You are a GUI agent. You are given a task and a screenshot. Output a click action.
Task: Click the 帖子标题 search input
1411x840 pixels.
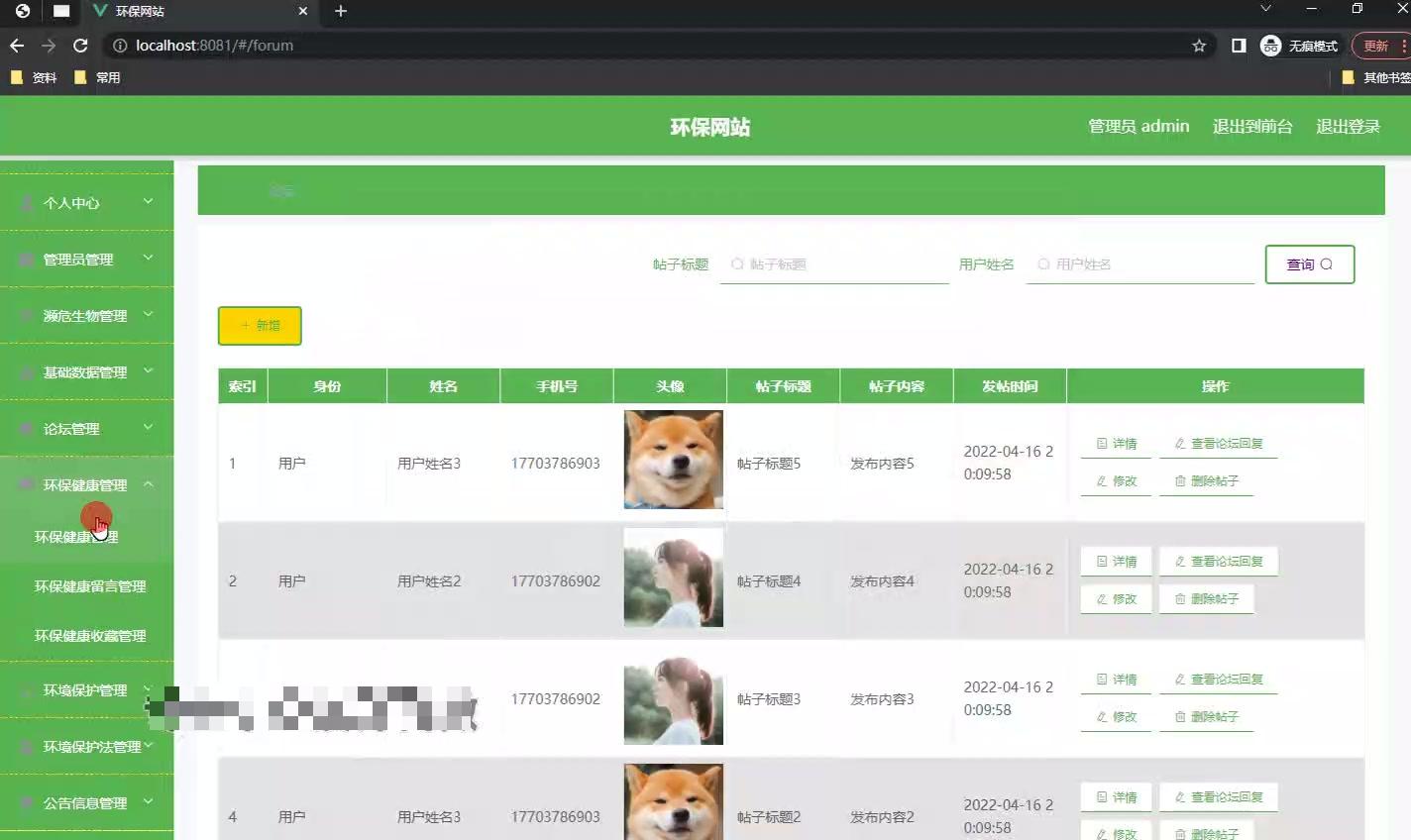[834, 264]
